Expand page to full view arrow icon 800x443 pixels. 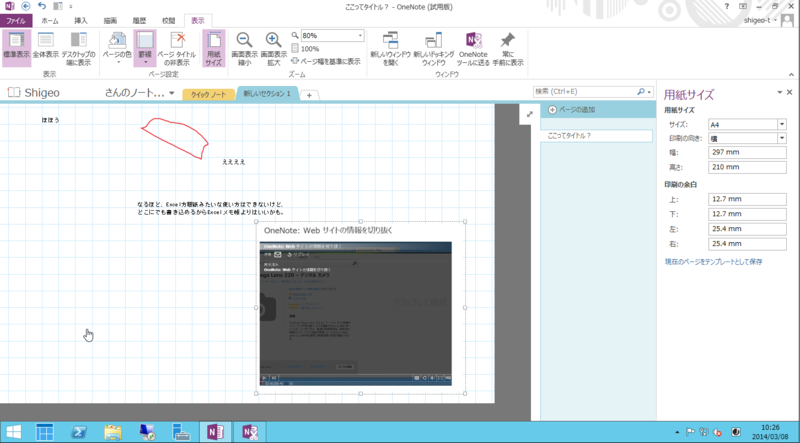tap(530, 114)
